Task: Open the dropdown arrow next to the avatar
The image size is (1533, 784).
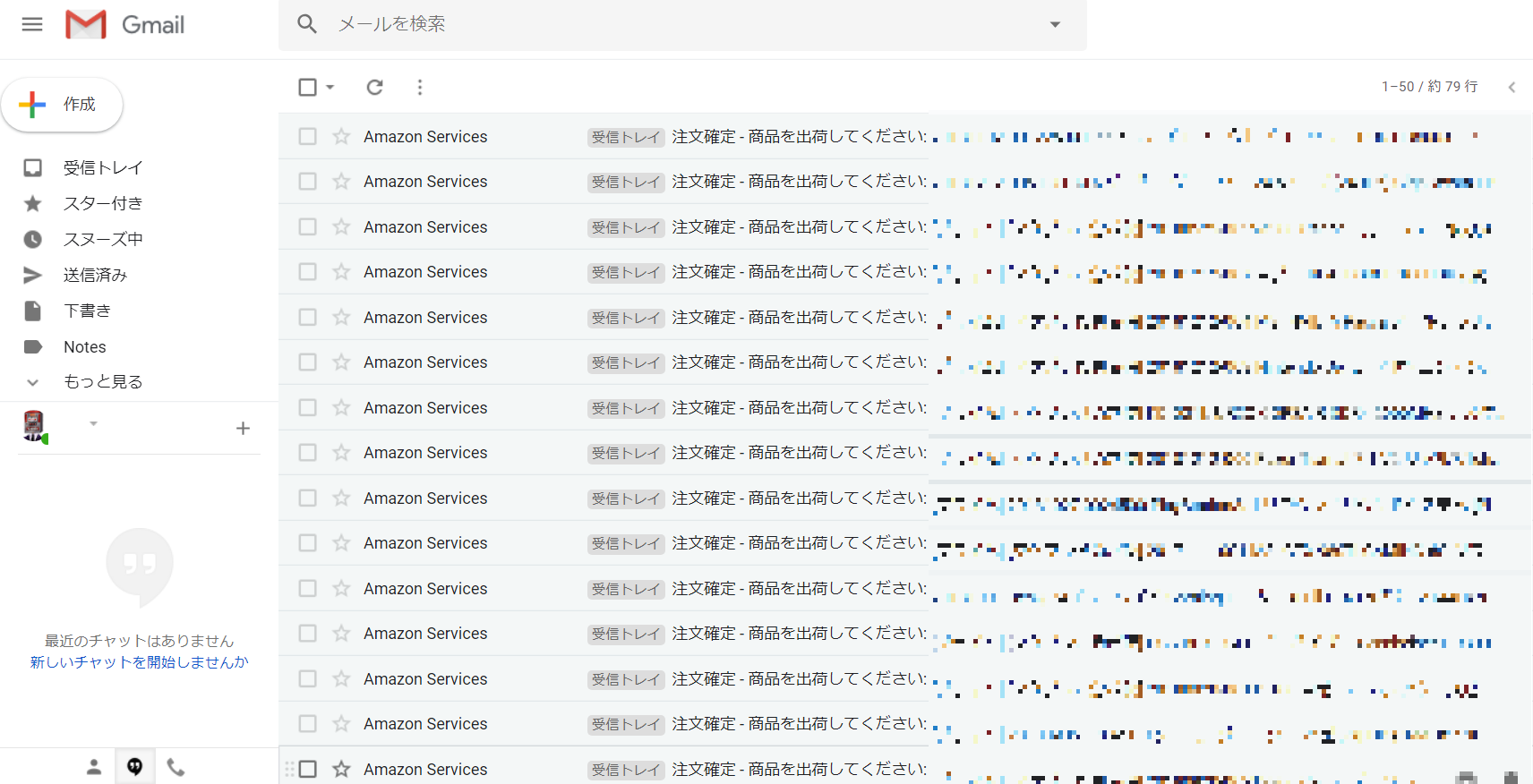Action: tap(93, 423)
